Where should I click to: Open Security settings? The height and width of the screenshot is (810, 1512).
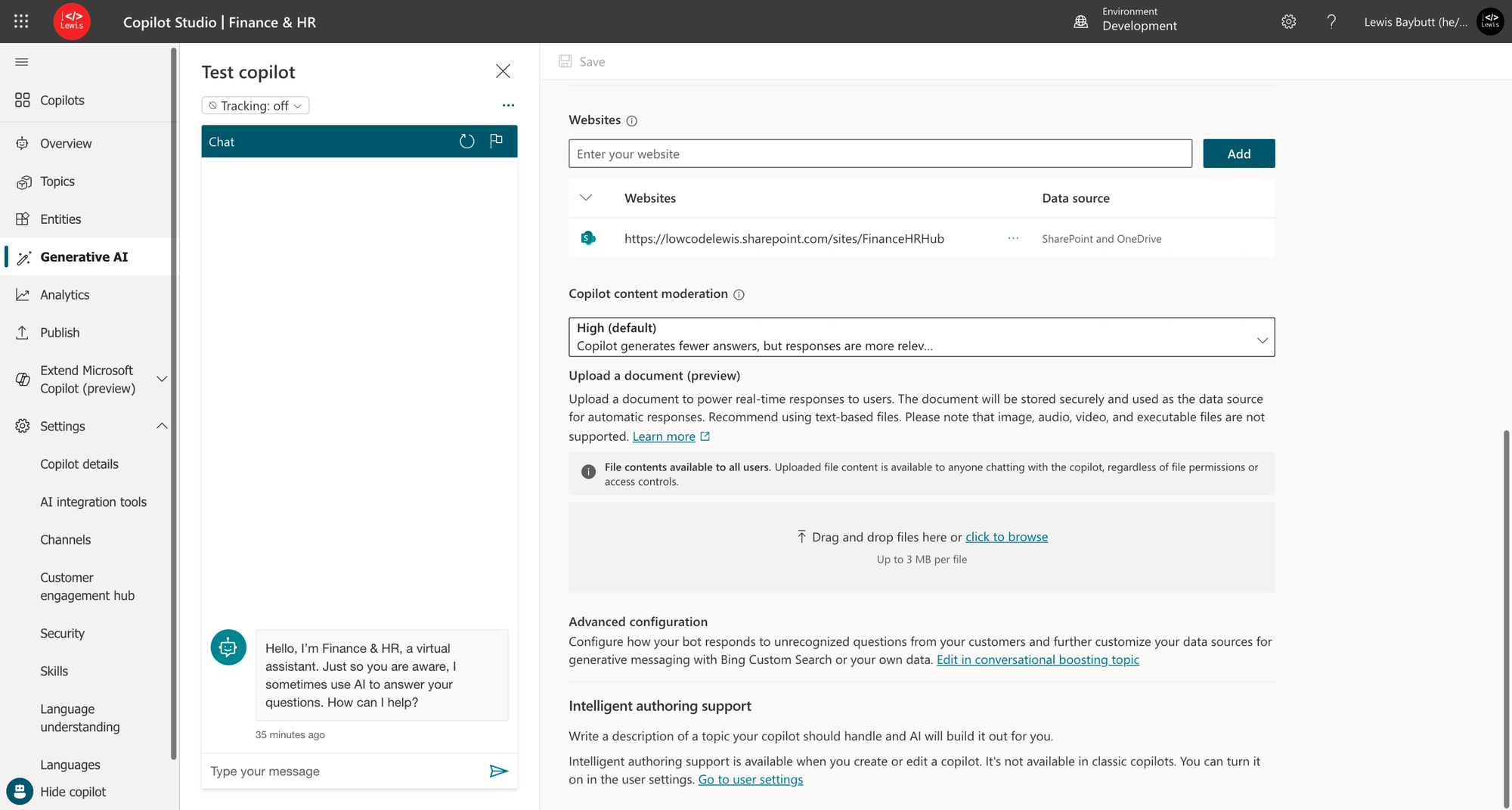(63, 633)
